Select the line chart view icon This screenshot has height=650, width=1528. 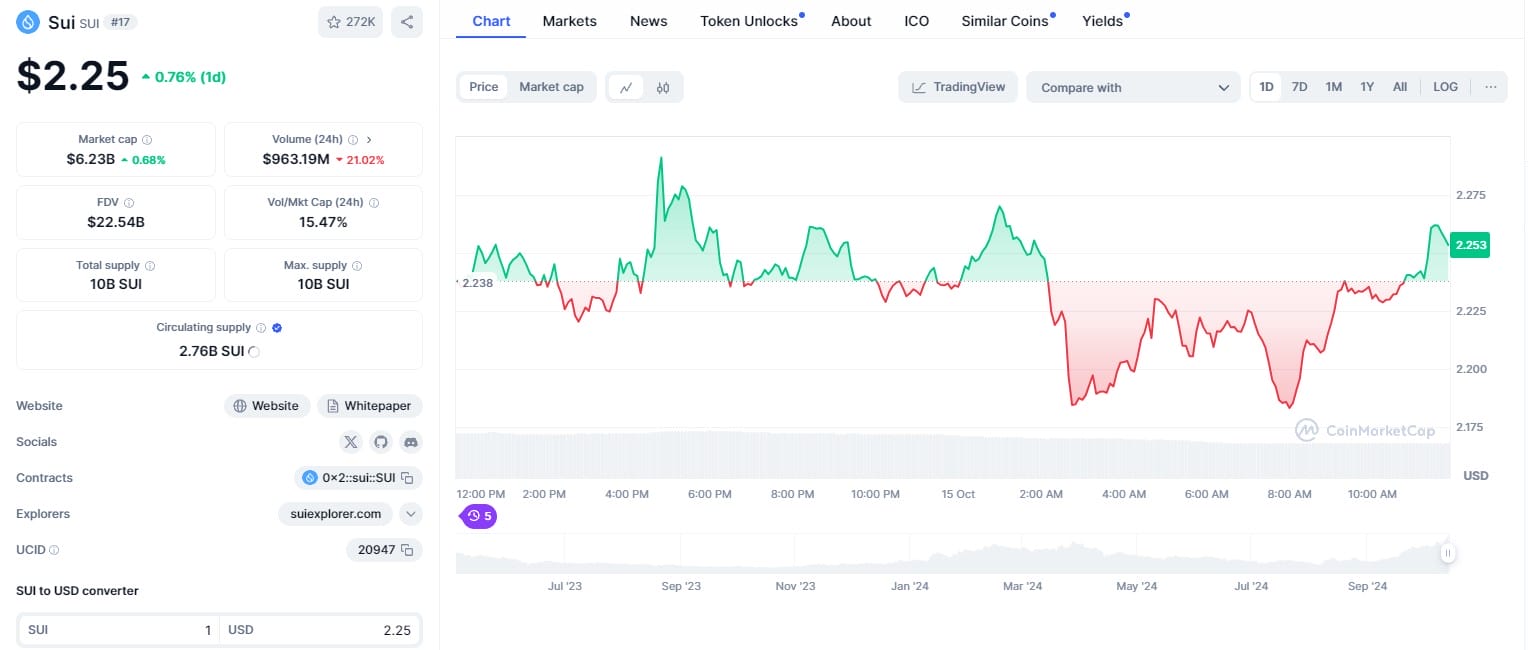click(626, 88)
